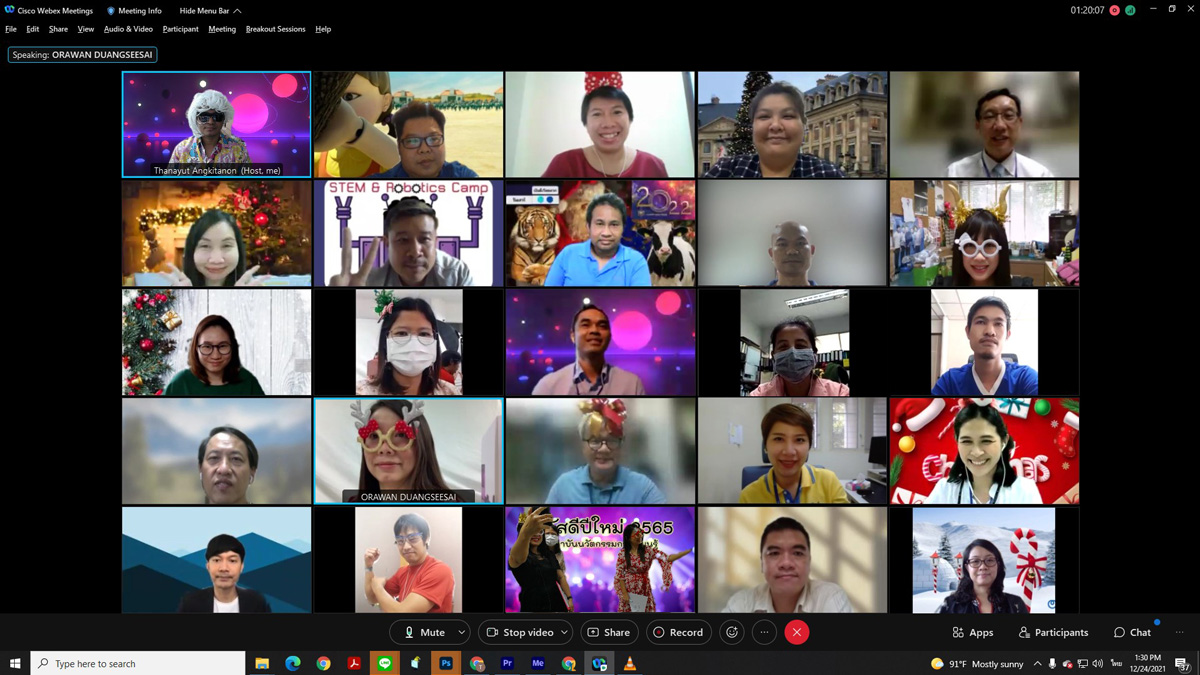Expand audio options arrow beside Mute
This screenshot has height=675, width=1200.
[461, 632]
